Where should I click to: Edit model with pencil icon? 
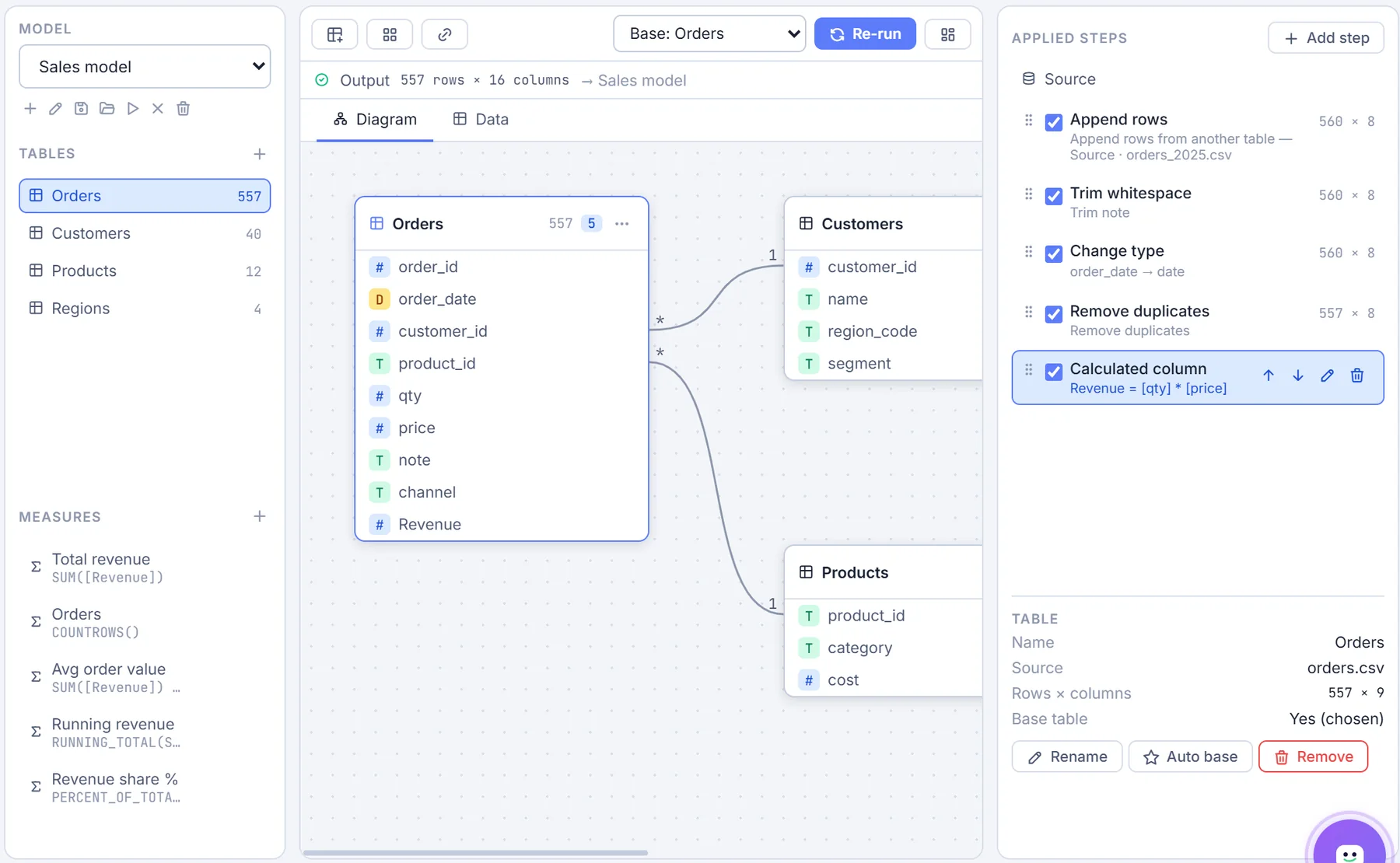click(x=55, y=109)
